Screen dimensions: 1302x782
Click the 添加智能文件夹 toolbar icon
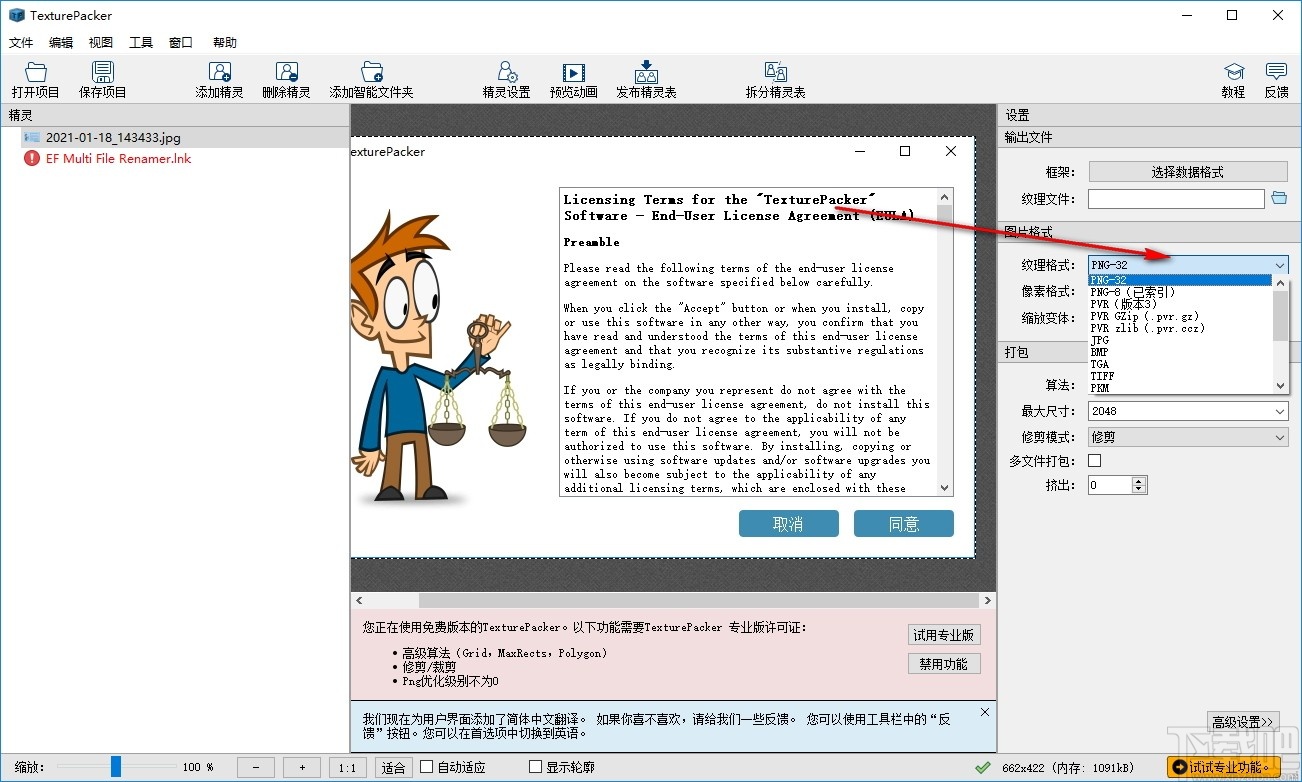coord(372,80)
